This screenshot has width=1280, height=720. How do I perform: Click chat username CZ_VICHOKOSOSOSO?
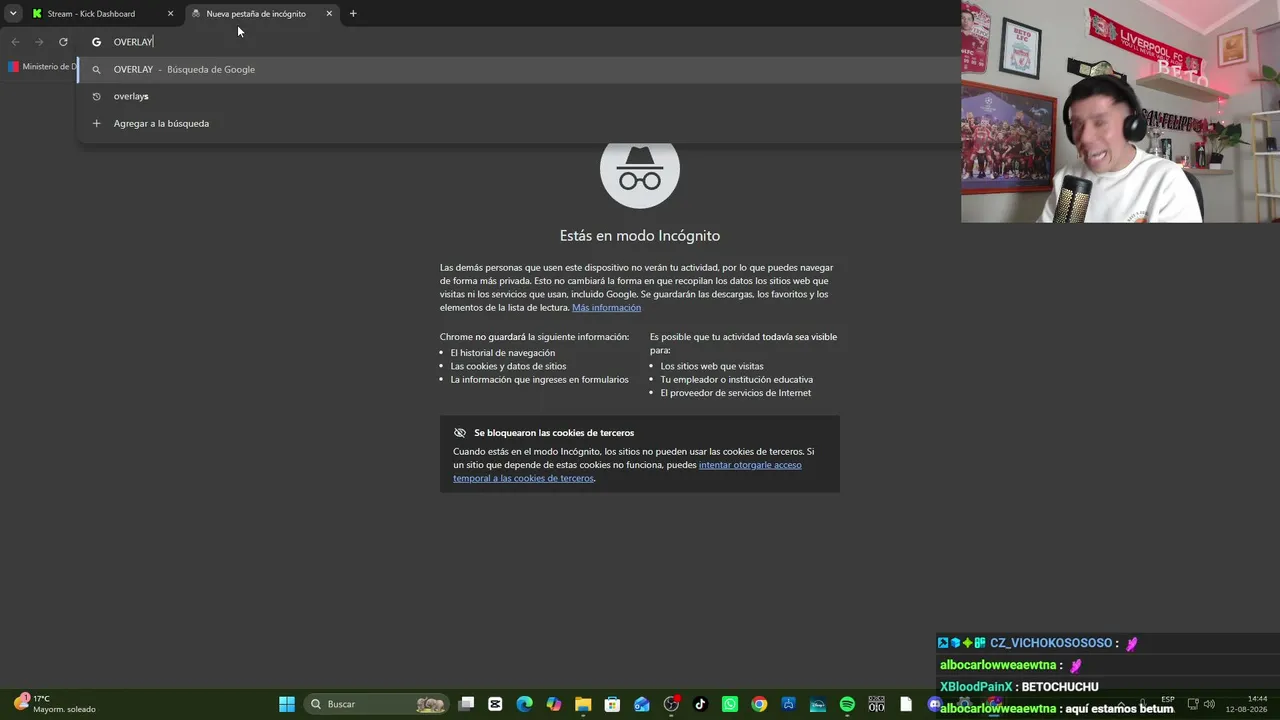click(x=1051, y=643)
